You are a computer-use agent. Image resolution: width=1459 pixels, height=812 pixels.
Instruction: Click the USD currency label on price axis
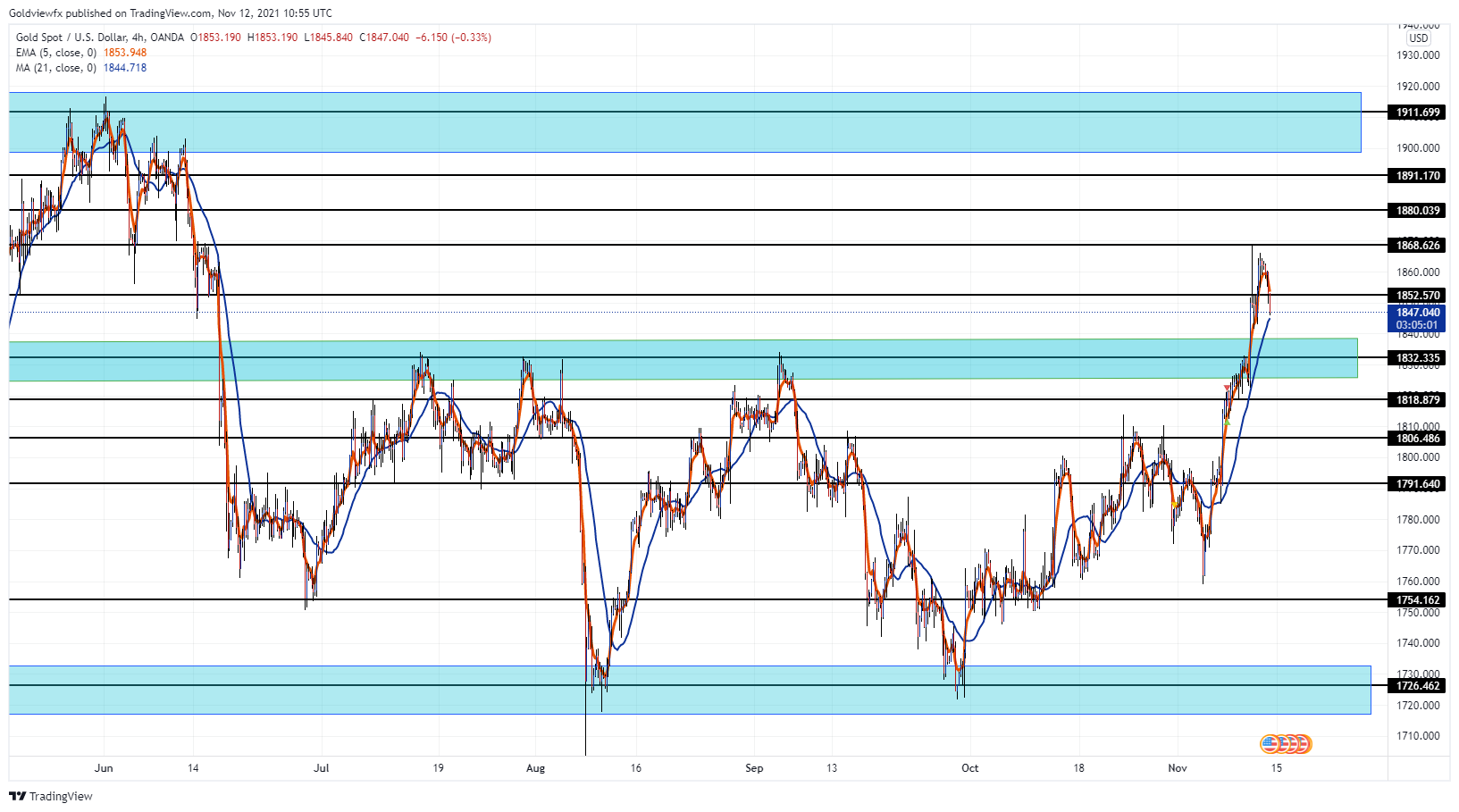pos(1419,38)
